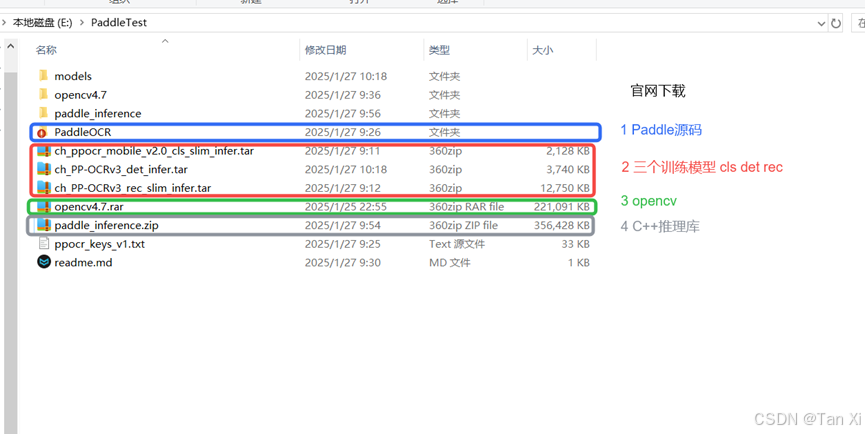Select ch_PP-OCRv3_det_infer.tar file name
The height and width of the screenshot is (434, 865).
click(x=121, y=169)
